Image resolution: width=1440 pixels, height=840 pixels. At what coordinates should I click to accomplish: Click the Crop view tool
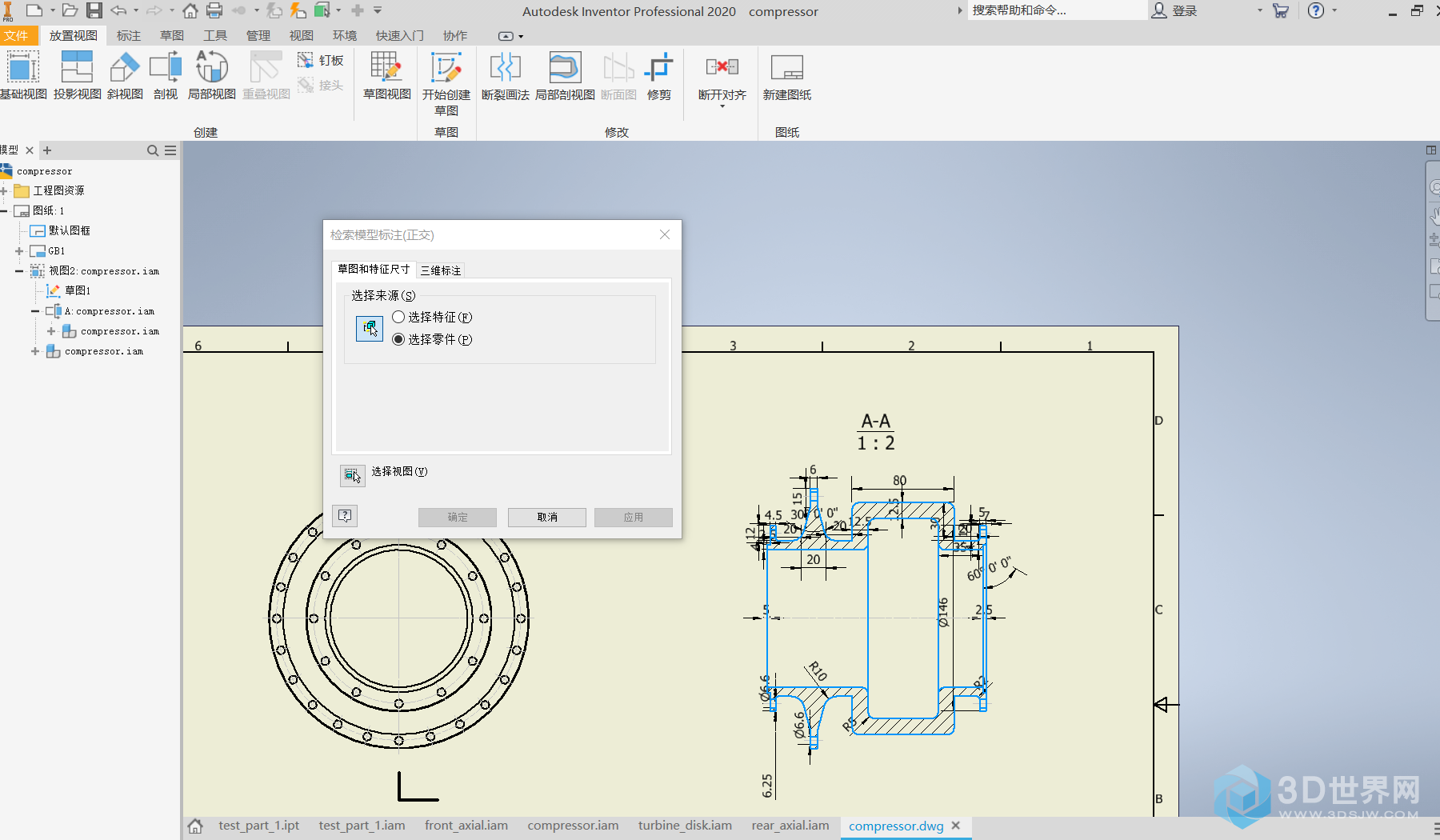click(659, 76)
